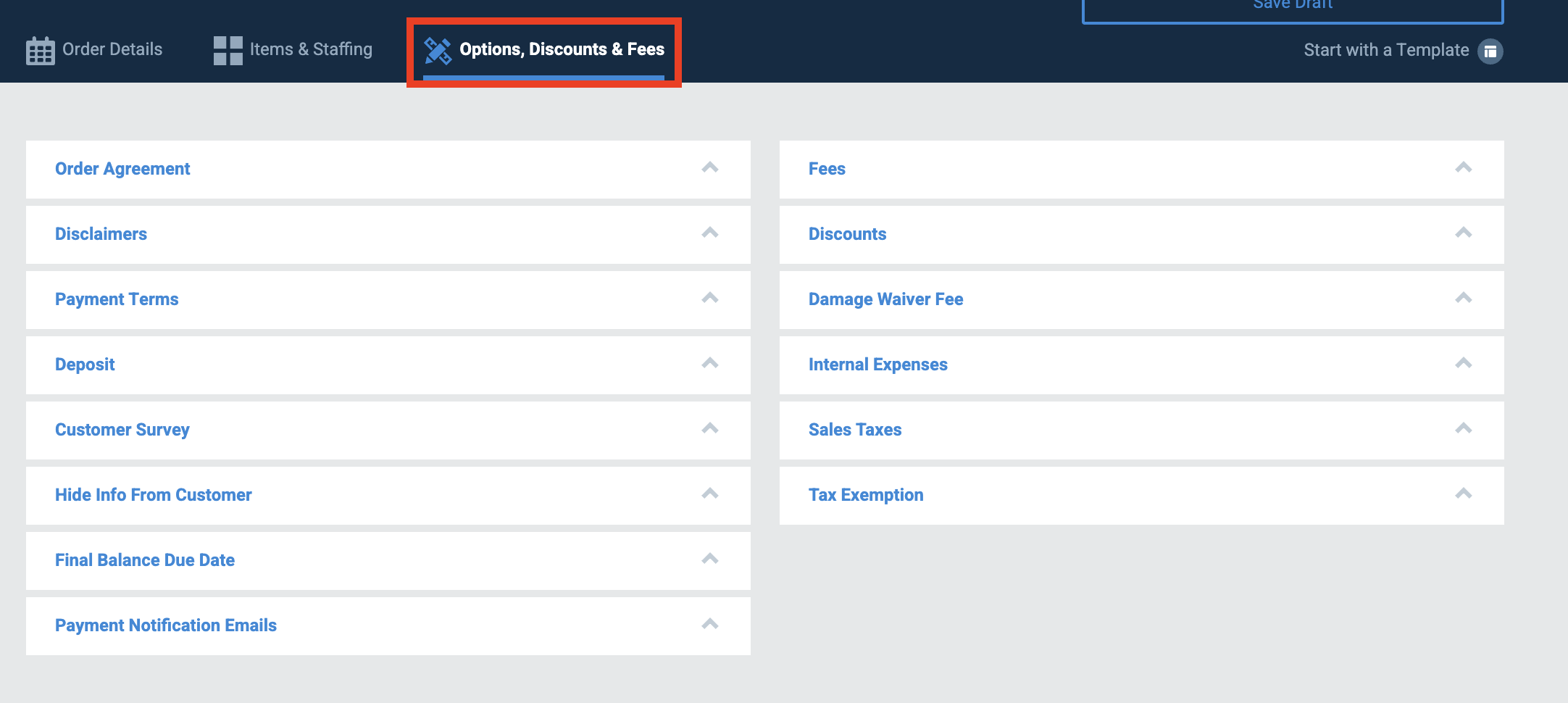Expand Payment Notification Emails chevron
The image size is (1568, 703).
710,624
